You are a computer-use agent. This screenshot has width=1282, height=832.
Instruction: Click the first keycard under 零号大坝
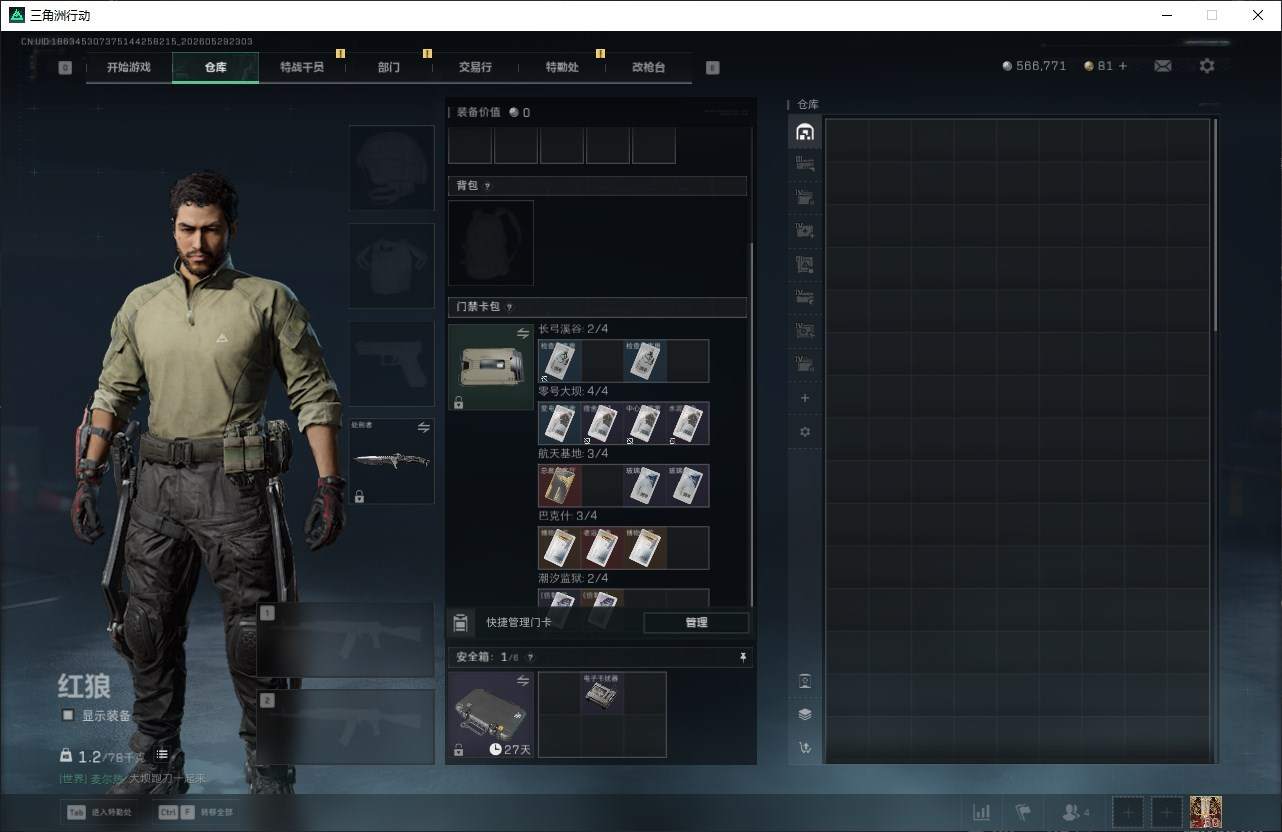(560, 423)
